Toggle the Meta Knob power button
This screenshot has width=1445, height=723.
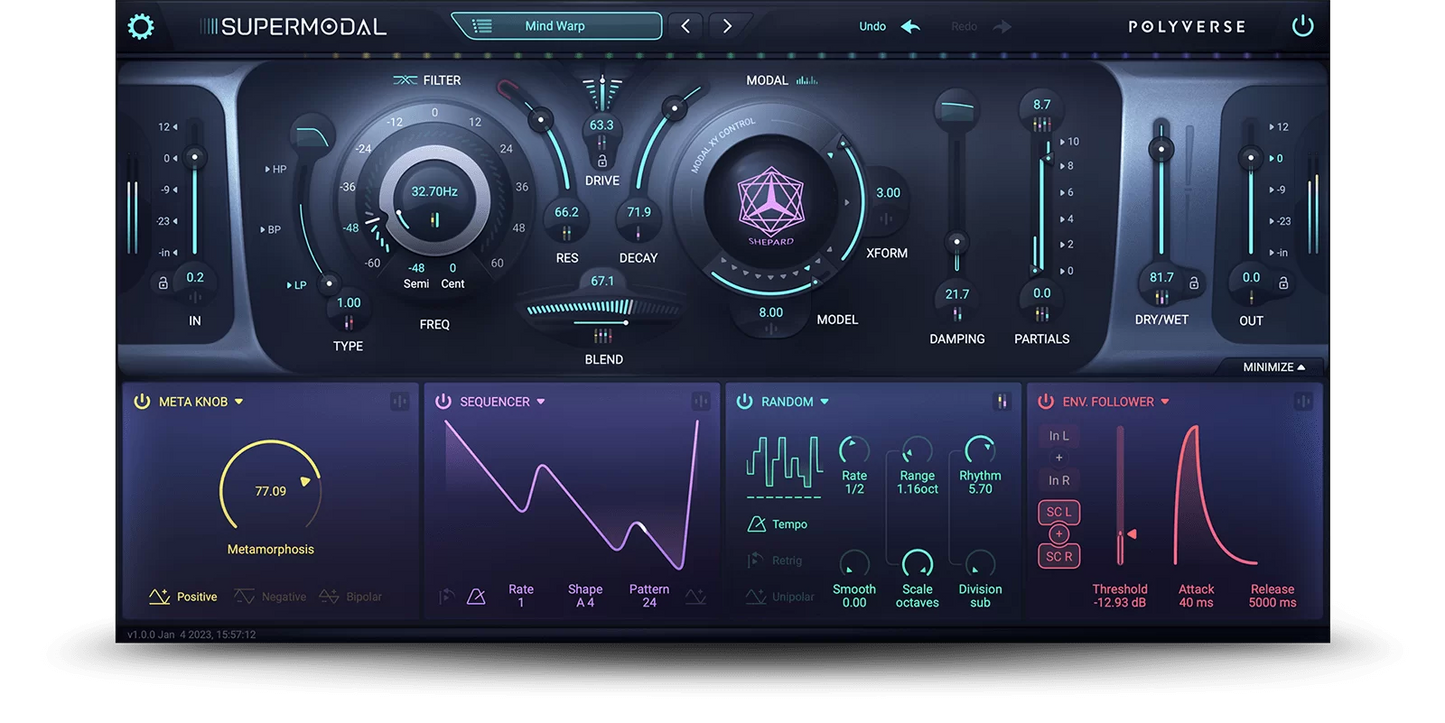141,401
